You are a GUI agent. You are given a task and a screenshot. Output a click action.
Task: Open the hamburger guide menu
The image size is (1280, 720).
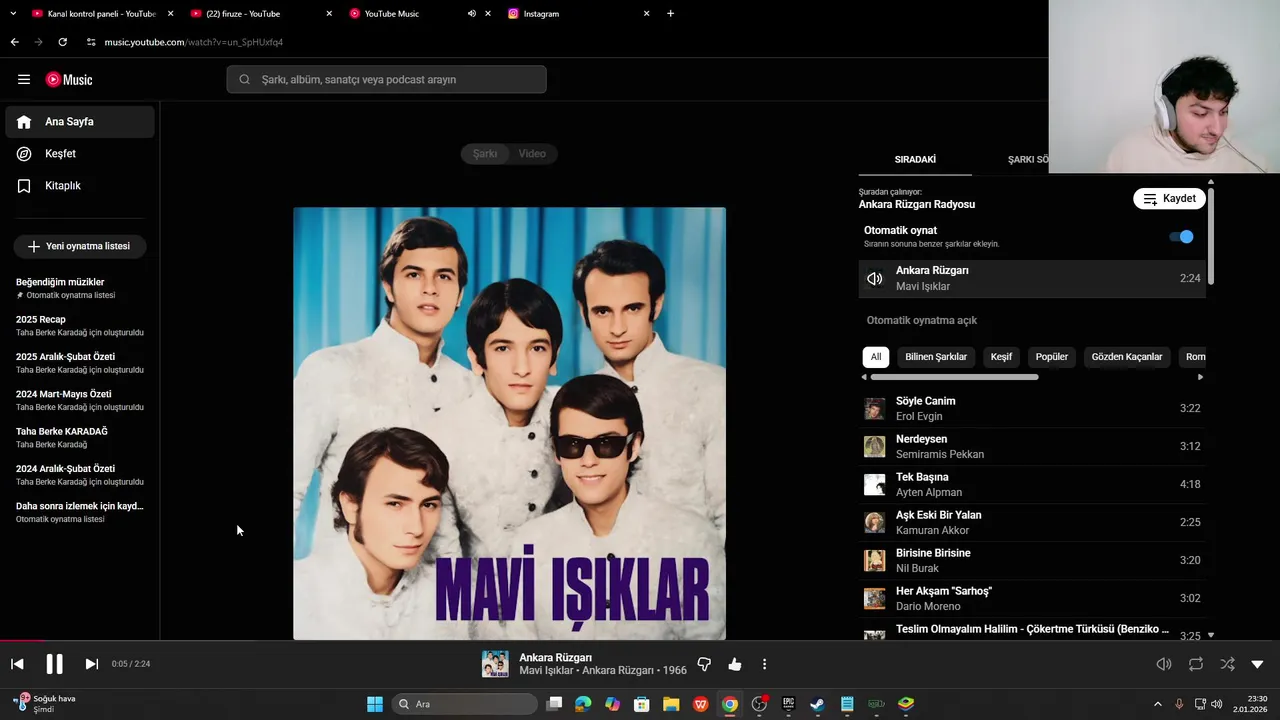coord(24,79)
